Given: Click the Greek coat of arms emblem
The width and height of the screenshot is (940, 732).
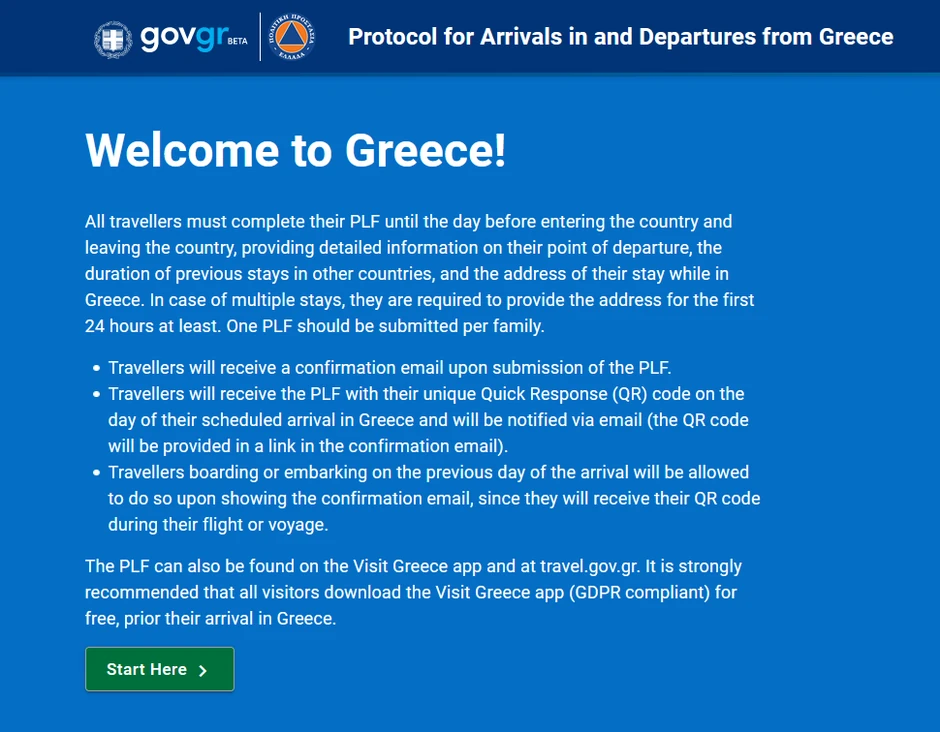Looking at the screenshot, I should (112, 38).
